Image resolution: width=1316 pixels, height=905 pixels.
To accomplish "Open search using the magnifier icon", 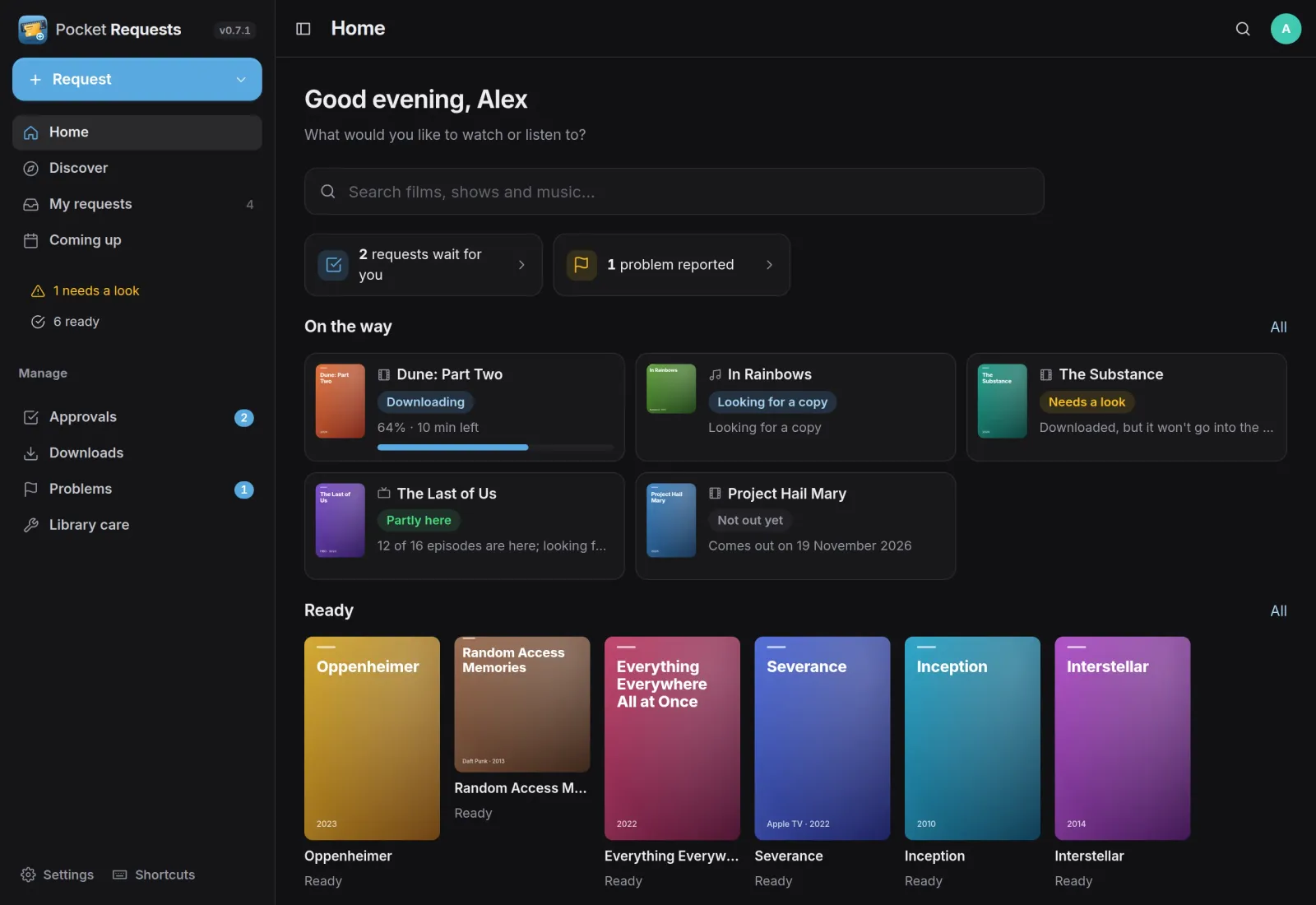I will click(x=1243, y=29).
